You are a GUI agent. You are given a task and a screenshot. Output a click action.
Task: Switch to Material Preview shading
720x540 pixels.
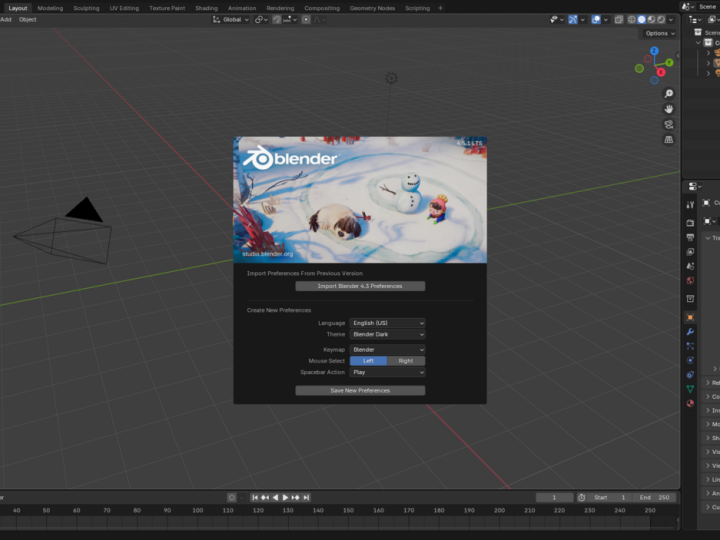(651, 20)
